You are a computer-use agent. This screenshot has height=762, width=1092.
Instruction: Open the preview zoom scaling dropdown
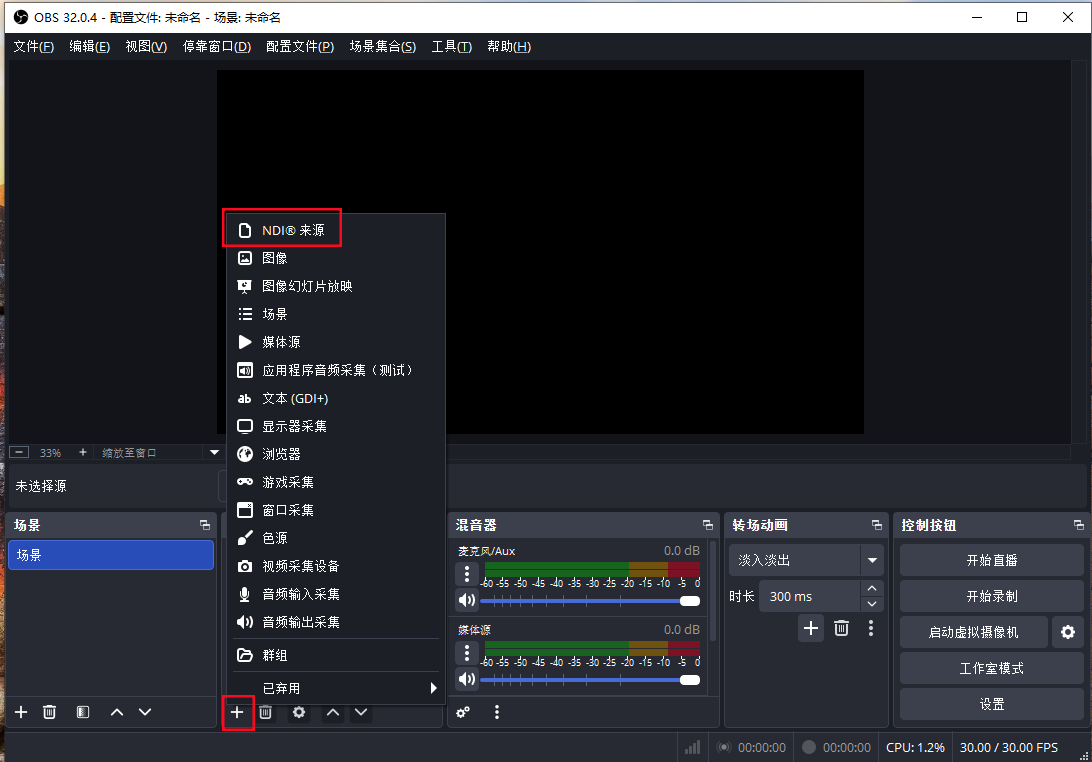coord(213,453)
